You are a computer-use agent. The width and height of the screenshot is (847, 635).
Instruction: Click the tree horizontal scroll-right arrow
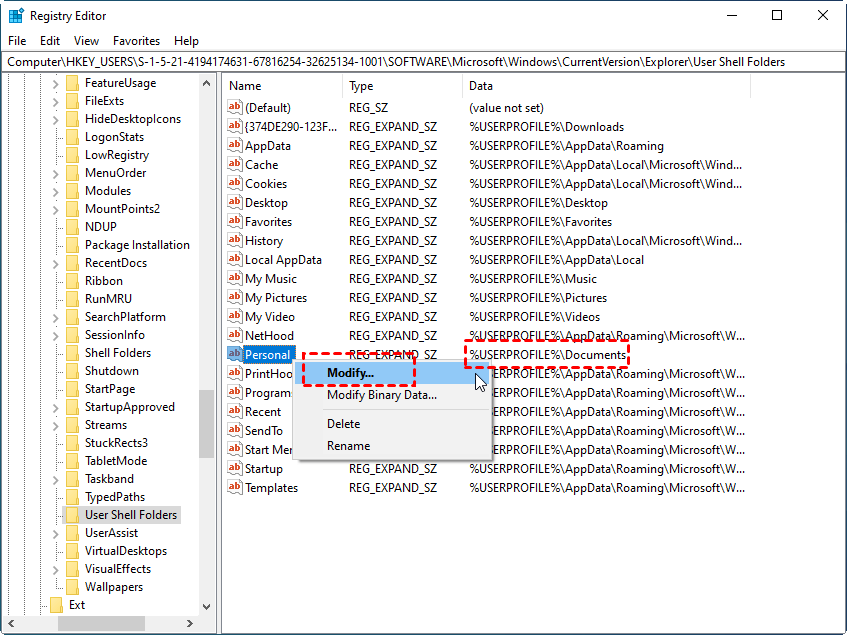click(x=190, y=623)
